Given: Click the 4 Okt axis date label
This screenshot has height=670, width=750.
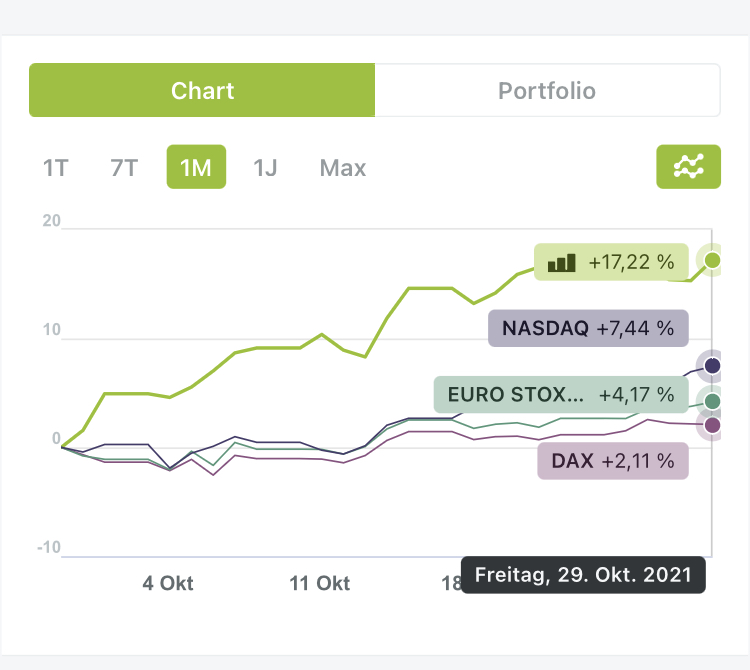Looking at the screenshot, I should coord(168,583).
